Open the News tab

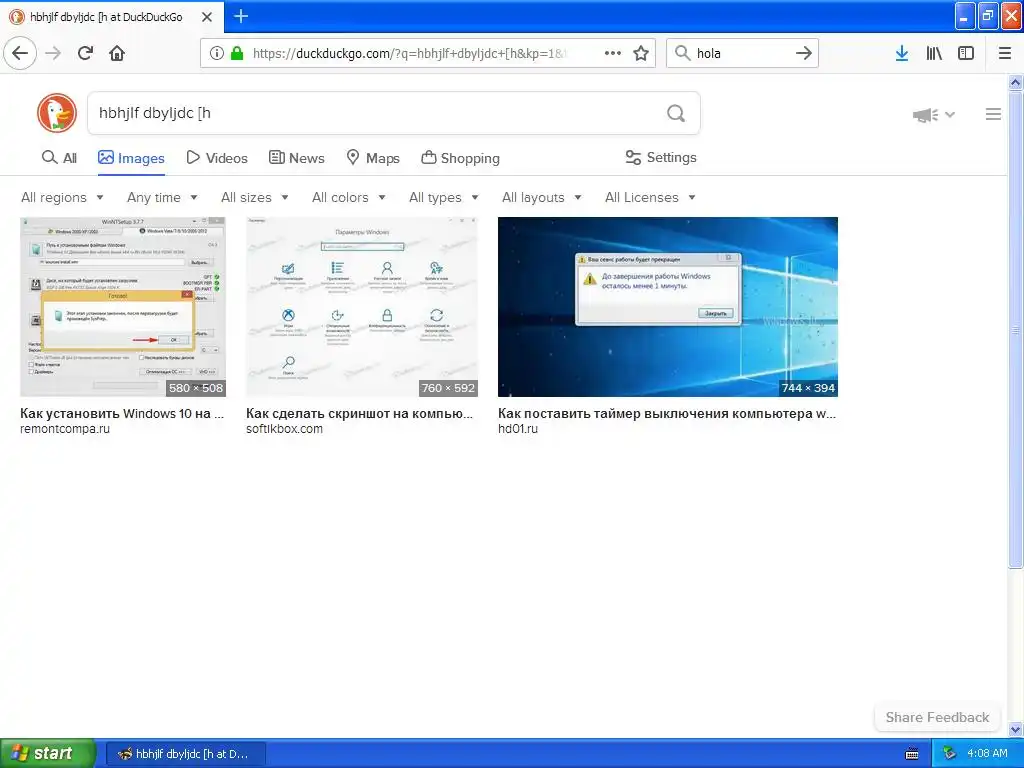tap(297, 158)
